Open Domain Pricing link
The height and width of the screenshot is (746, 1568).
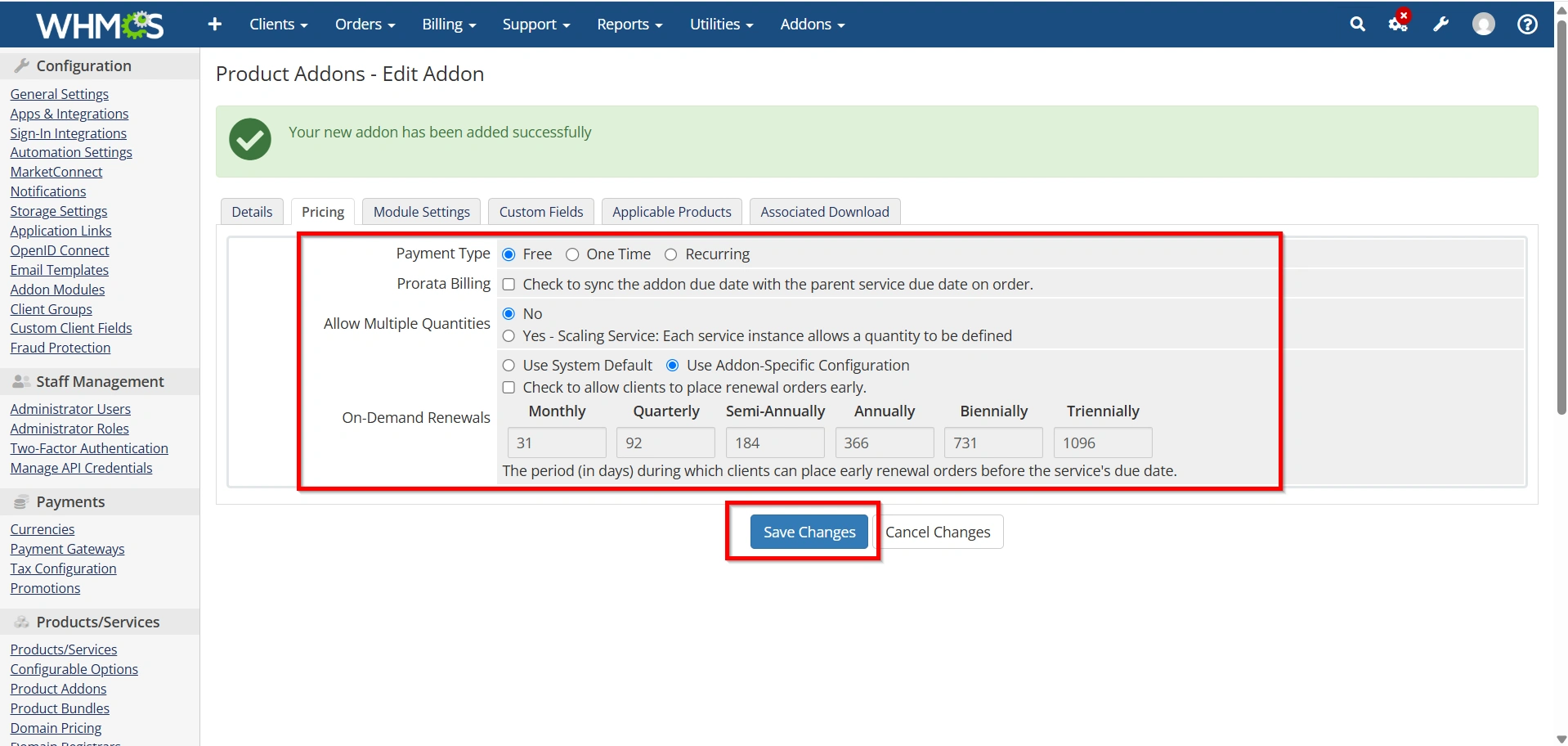56,728
